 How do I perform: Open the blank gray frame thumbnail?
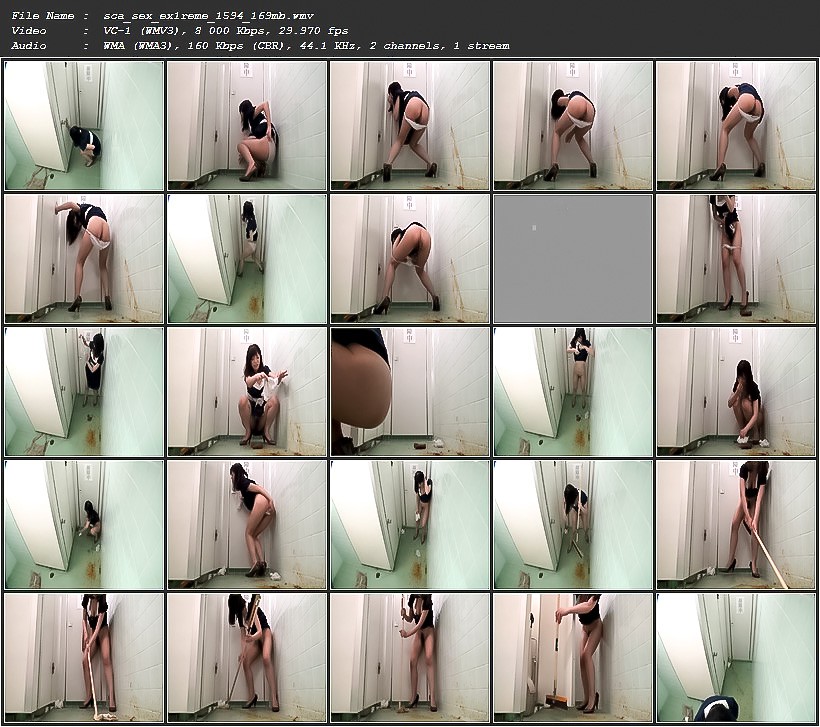[x=573, y=259]
